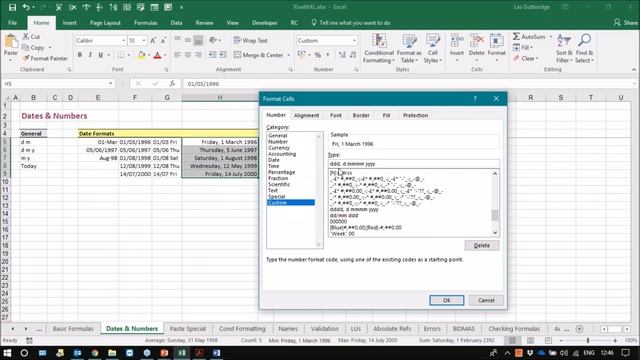Click the Delete cells icon
The image size is (640, 360).
(x=476, y=41)
